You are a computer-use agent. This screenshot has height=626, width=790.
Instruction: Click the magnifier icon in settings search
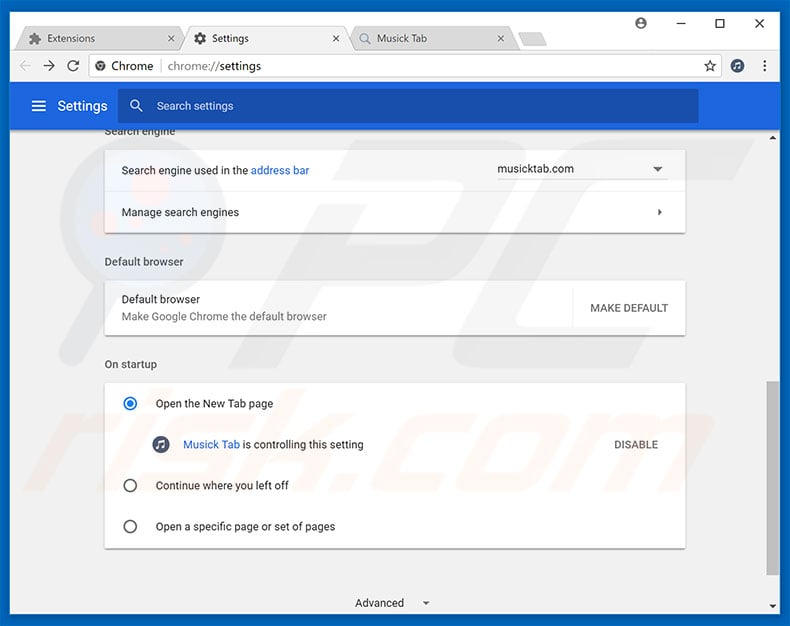click(136, 106)
